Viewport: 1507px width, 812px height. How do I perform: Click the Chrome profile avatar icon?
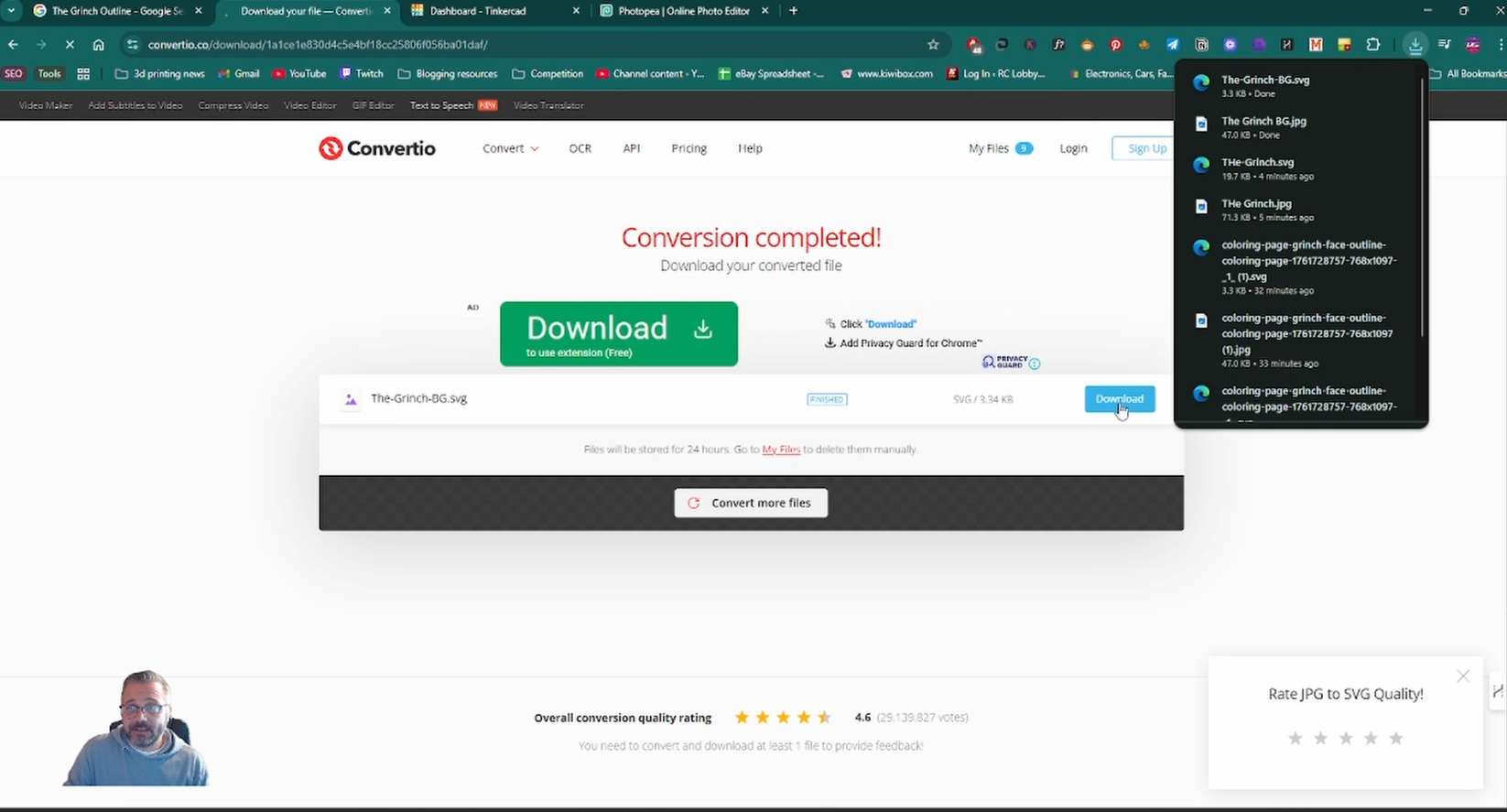(1473, 44)
